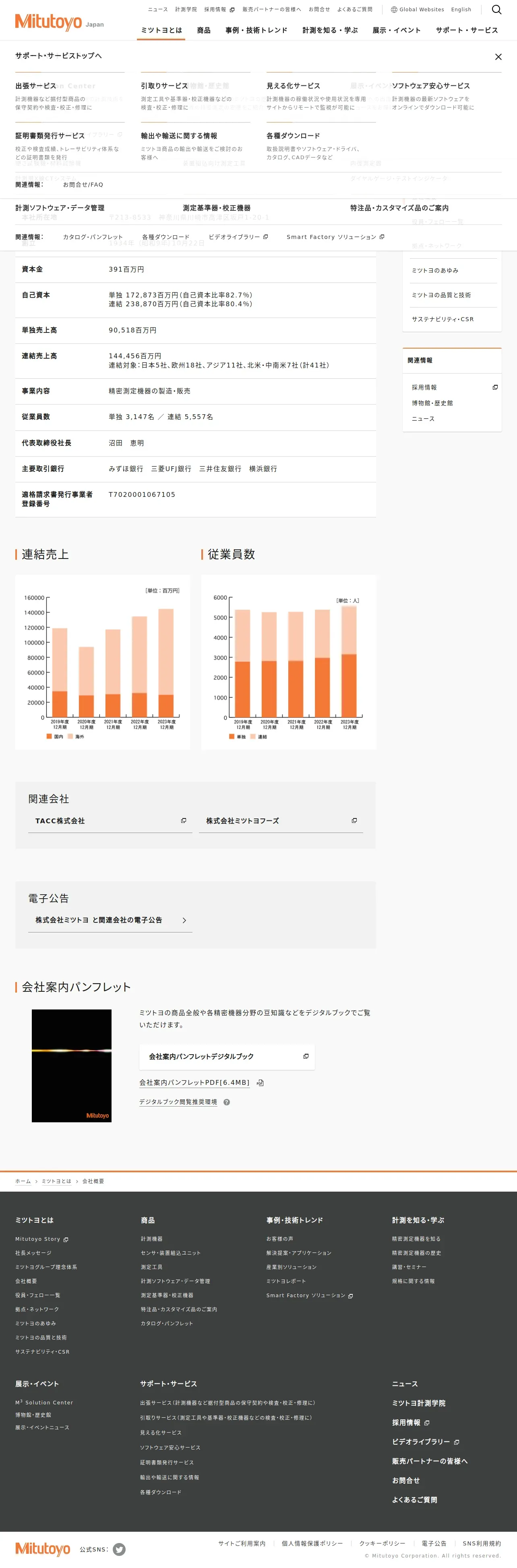The height and width of the screenshot is (1568, 517).
Task: Click PDF icon next to 会社案内パンフレットPDF
Action: point(261,1083)
